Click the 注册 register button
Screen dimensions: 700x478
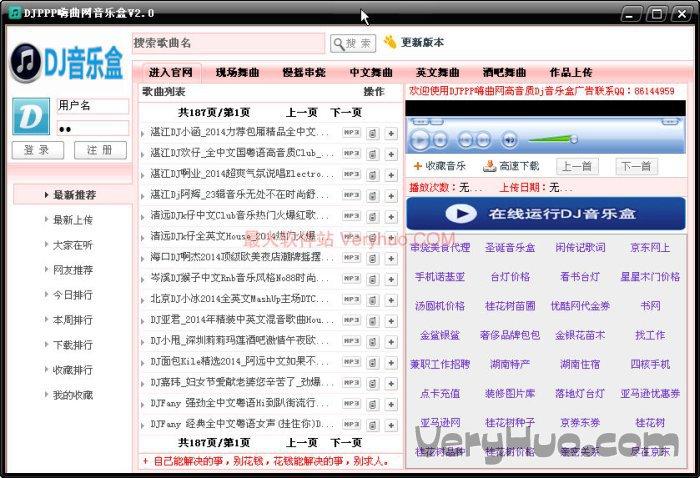(100, 150)
